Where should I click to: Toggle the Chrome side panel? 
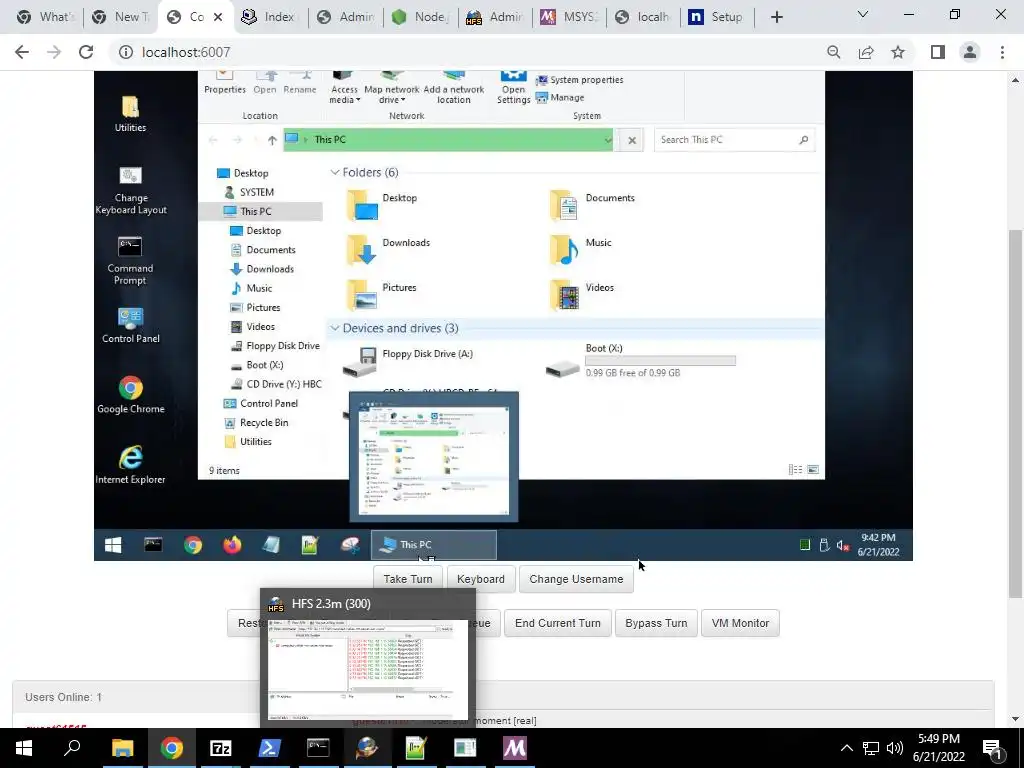(x=938, y=52)
